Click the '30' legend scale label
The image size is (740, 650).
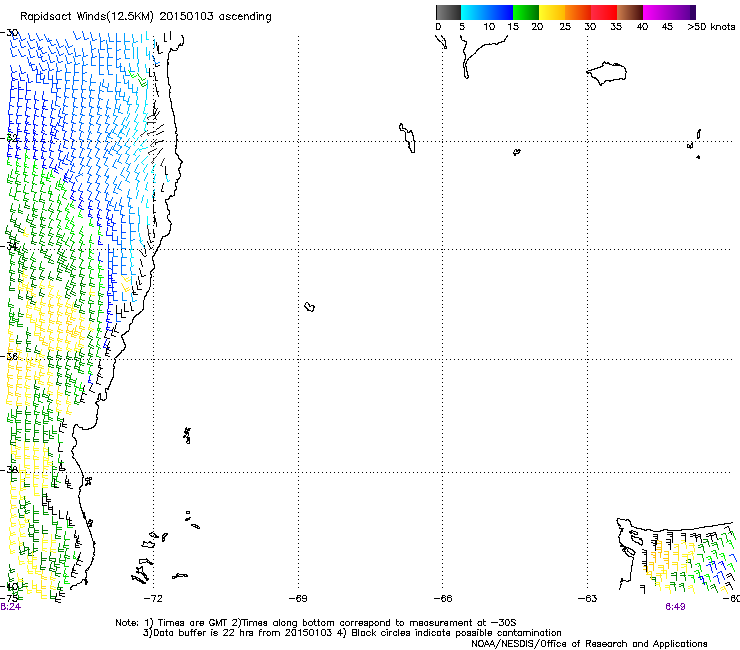pyautogui.click(x=590, y=27)
